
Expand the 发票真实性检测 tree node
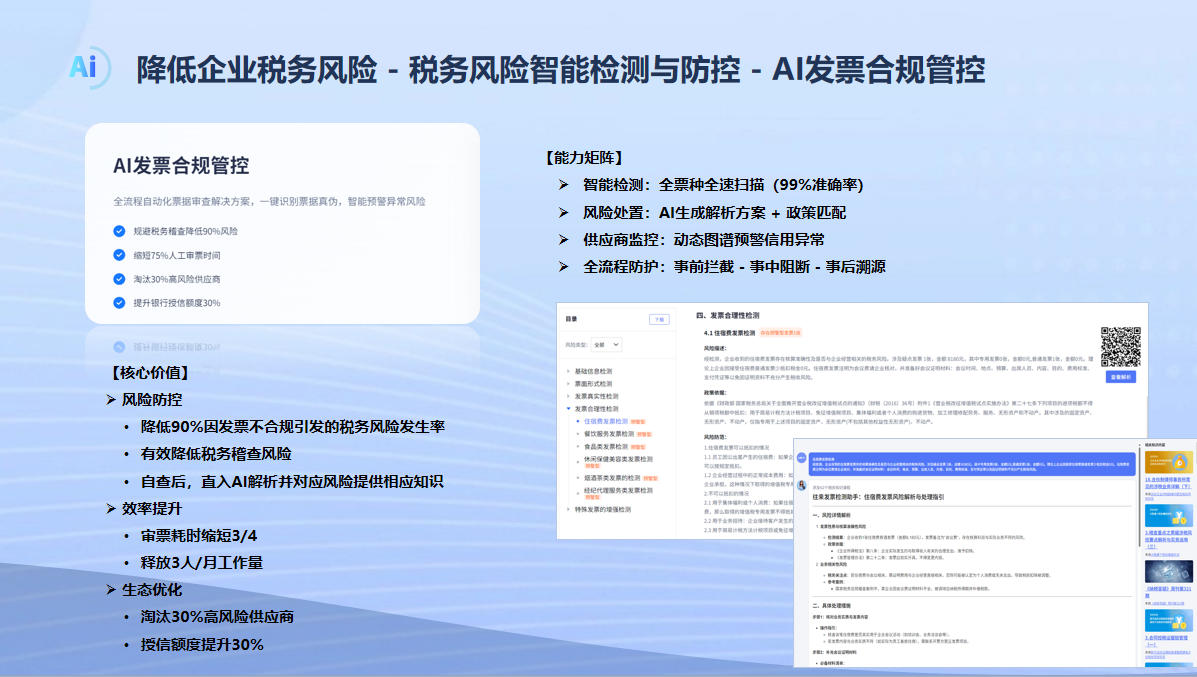point(568,396)
